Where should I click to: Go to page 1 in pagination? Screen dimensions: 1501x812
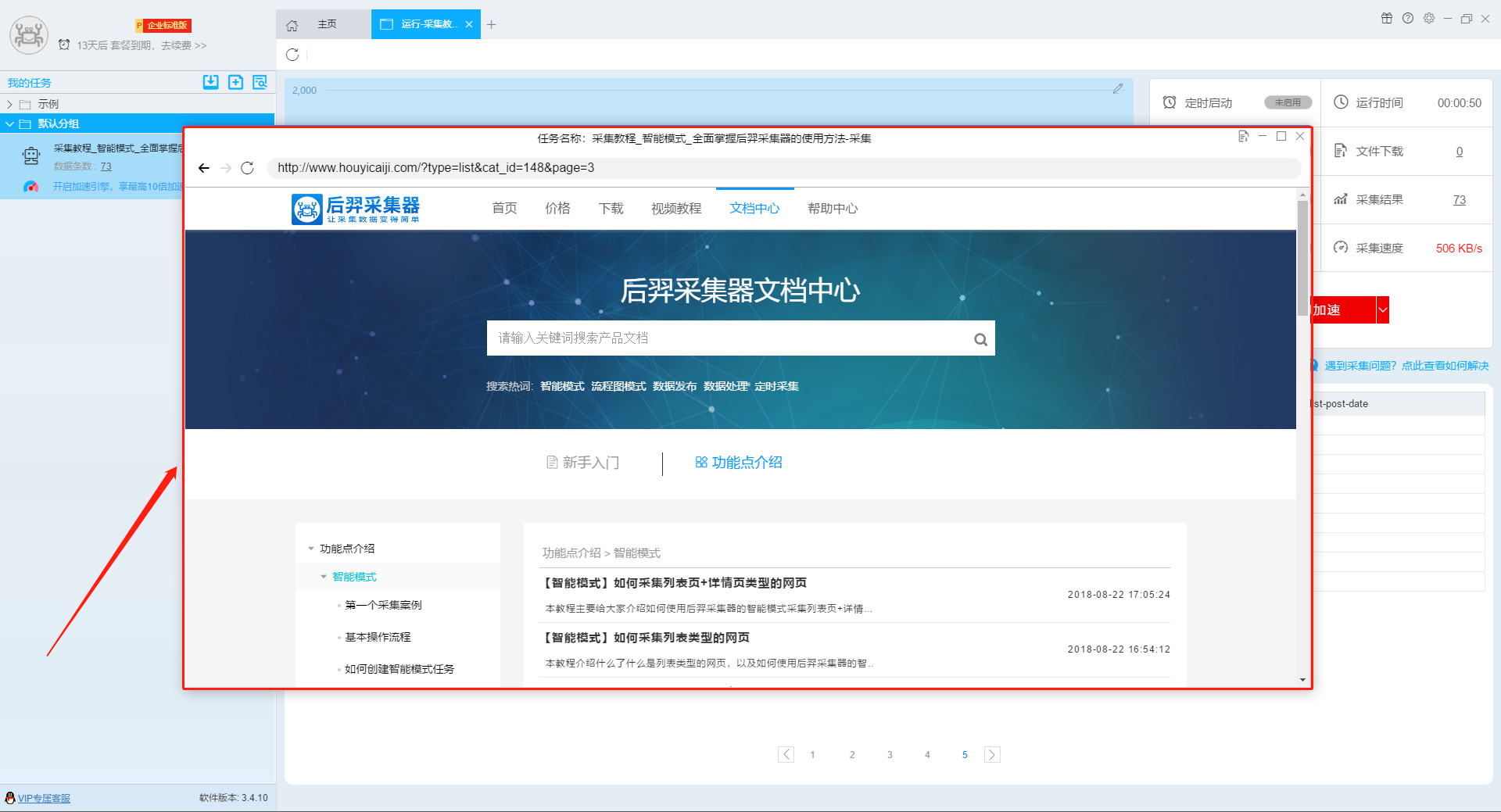[812, 754]
